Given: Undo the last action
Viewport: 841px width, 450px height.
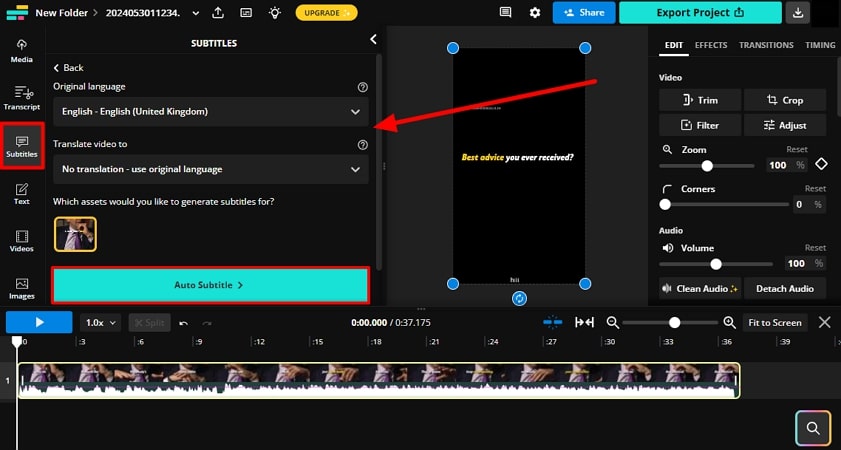Looking at the screenshot, I should click(183, 323).
